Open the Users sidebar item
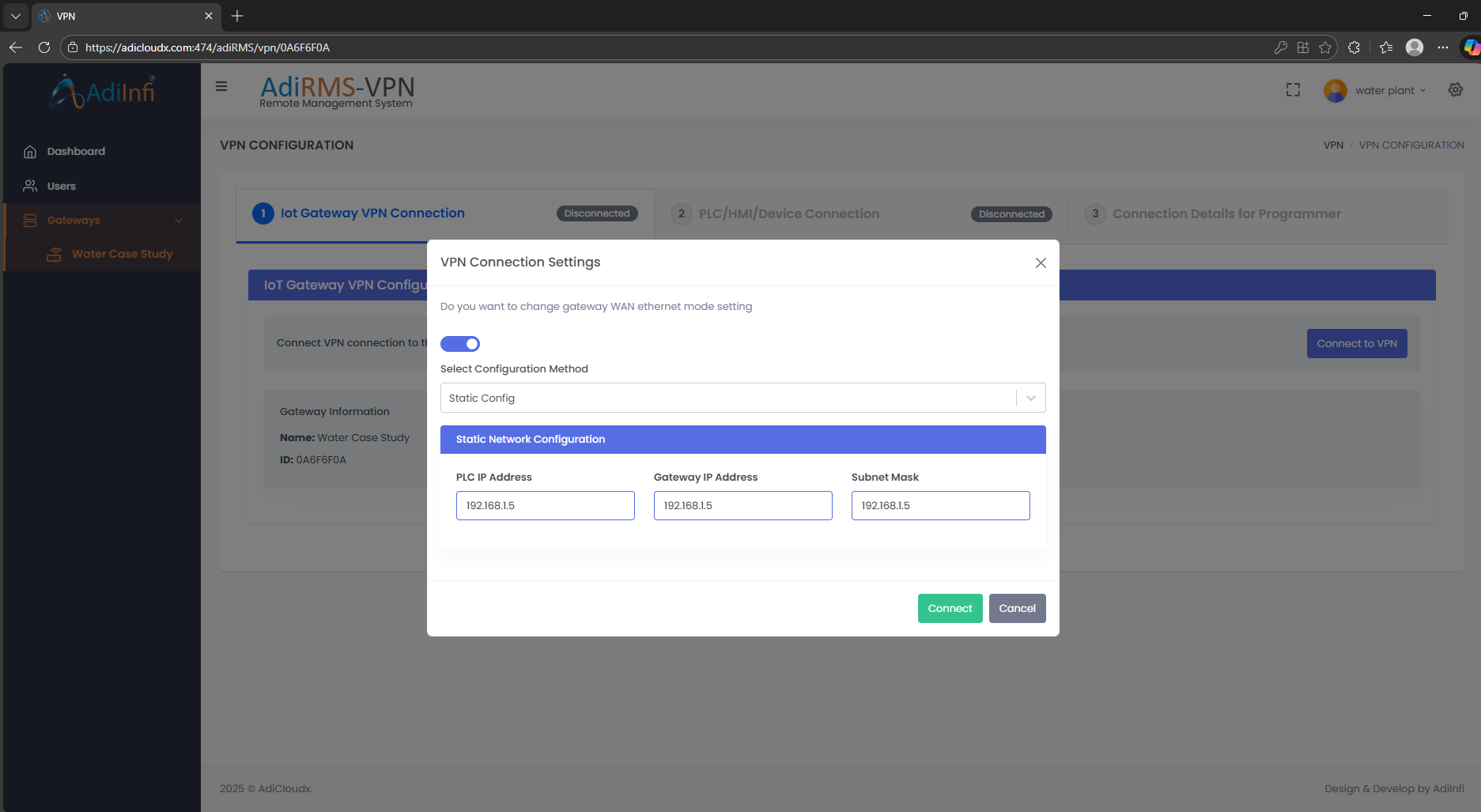The image size is (1481, 812). [x=62, y=187]
